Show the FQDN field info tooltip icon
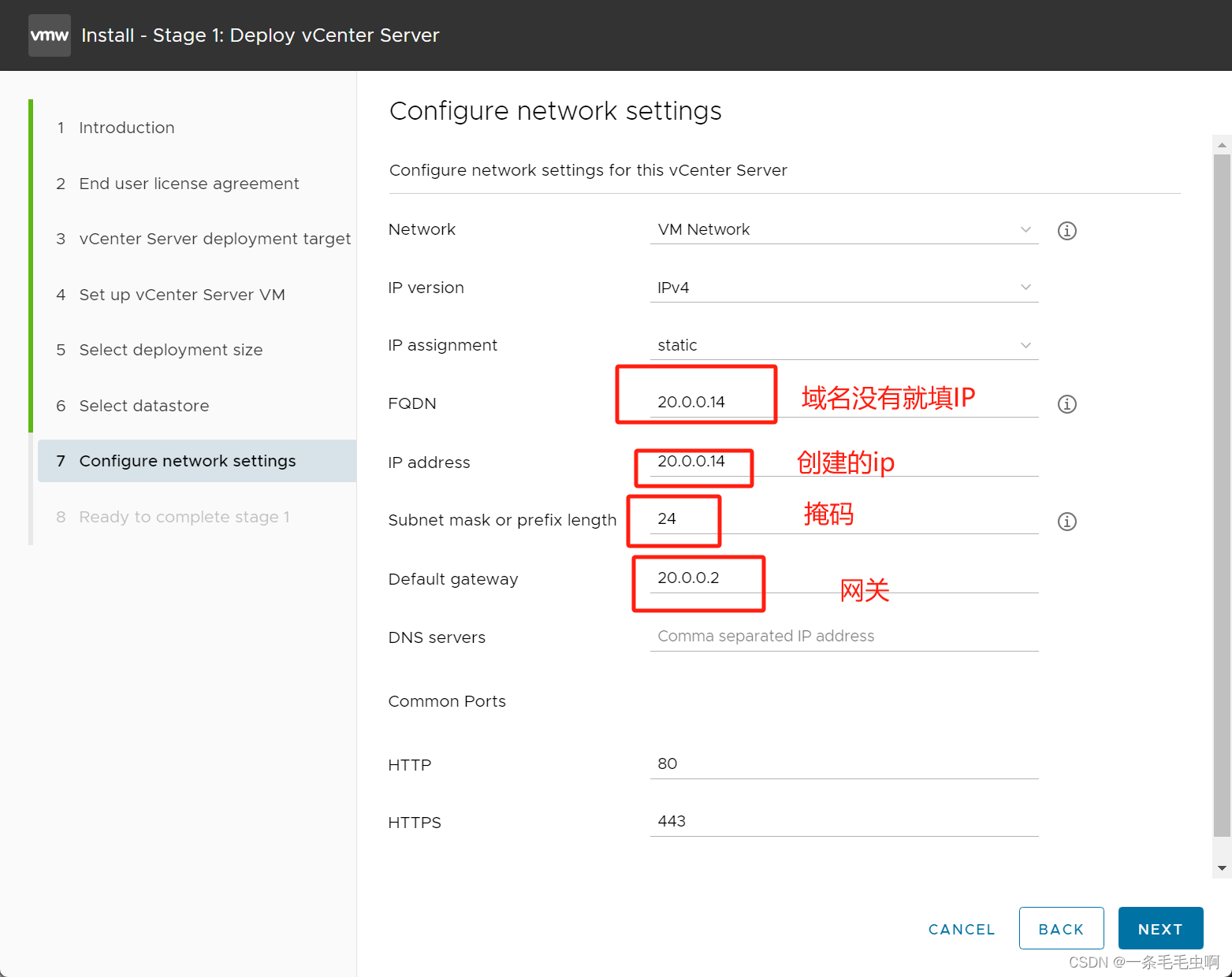The width and height of the screenshot is (1232, 977). click(x=1066, y=404)
